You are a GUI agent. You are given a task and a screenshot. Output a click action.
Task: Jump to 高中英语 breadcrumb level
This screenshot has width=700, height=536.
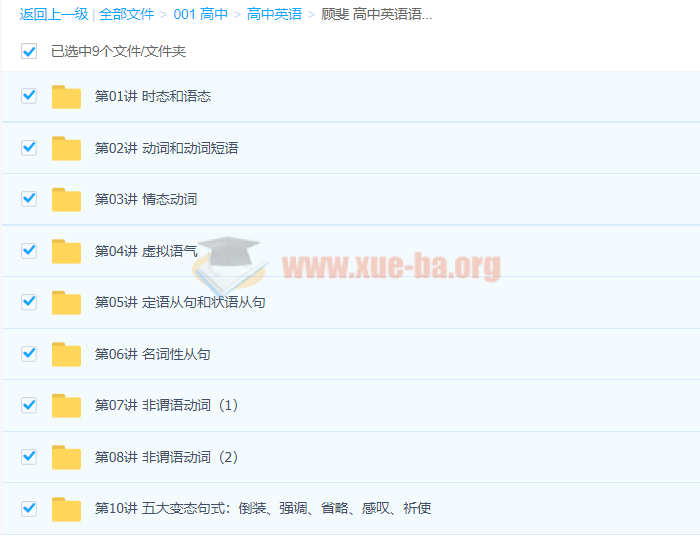[x=274, y=15]
